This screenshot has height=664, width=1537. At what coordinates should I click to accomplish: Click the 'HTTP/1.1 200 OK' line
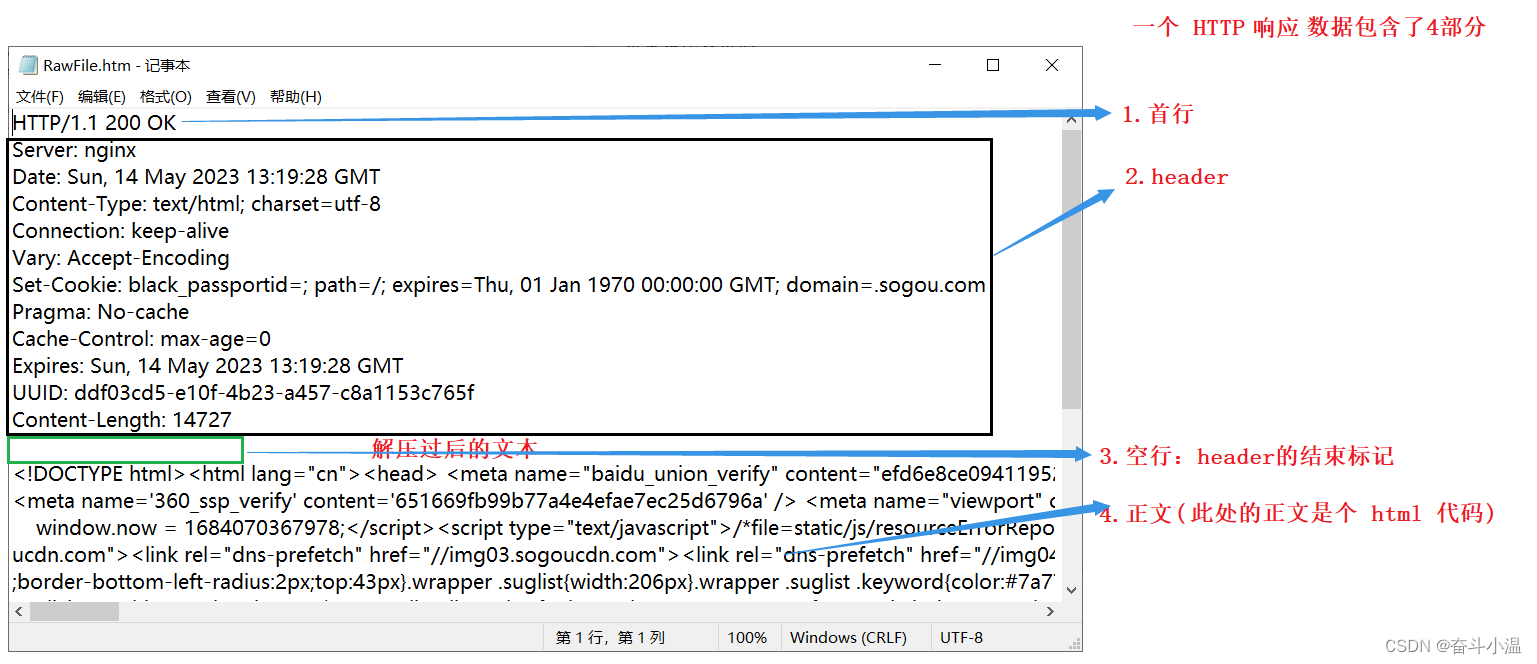[94, 123]
